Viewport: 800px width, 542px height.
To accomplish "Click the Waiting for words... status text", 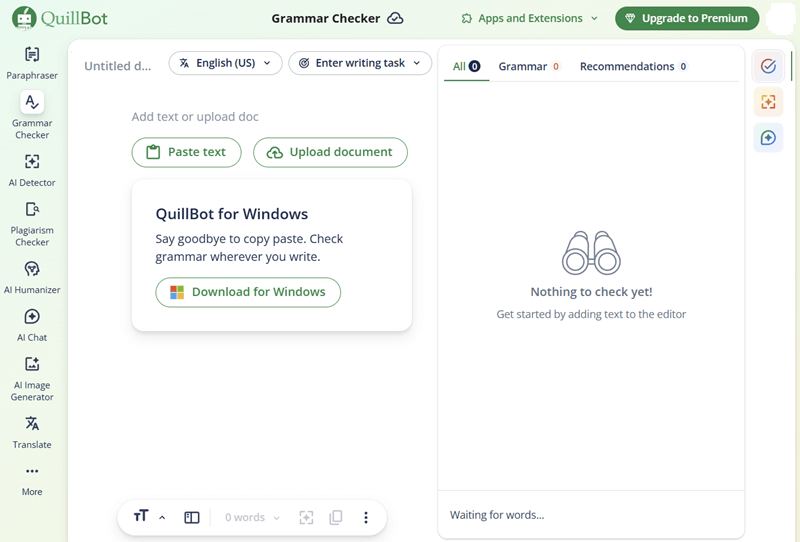I will tap(497, 515).
